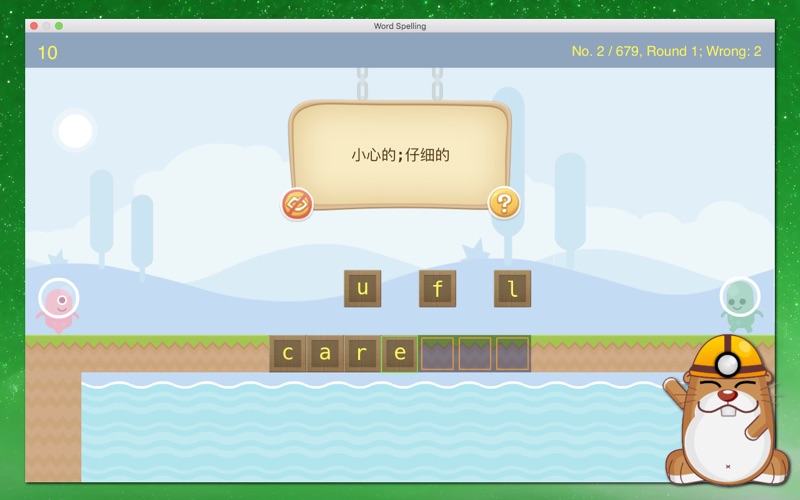Click the orange question mark hint button

point(504,203)
